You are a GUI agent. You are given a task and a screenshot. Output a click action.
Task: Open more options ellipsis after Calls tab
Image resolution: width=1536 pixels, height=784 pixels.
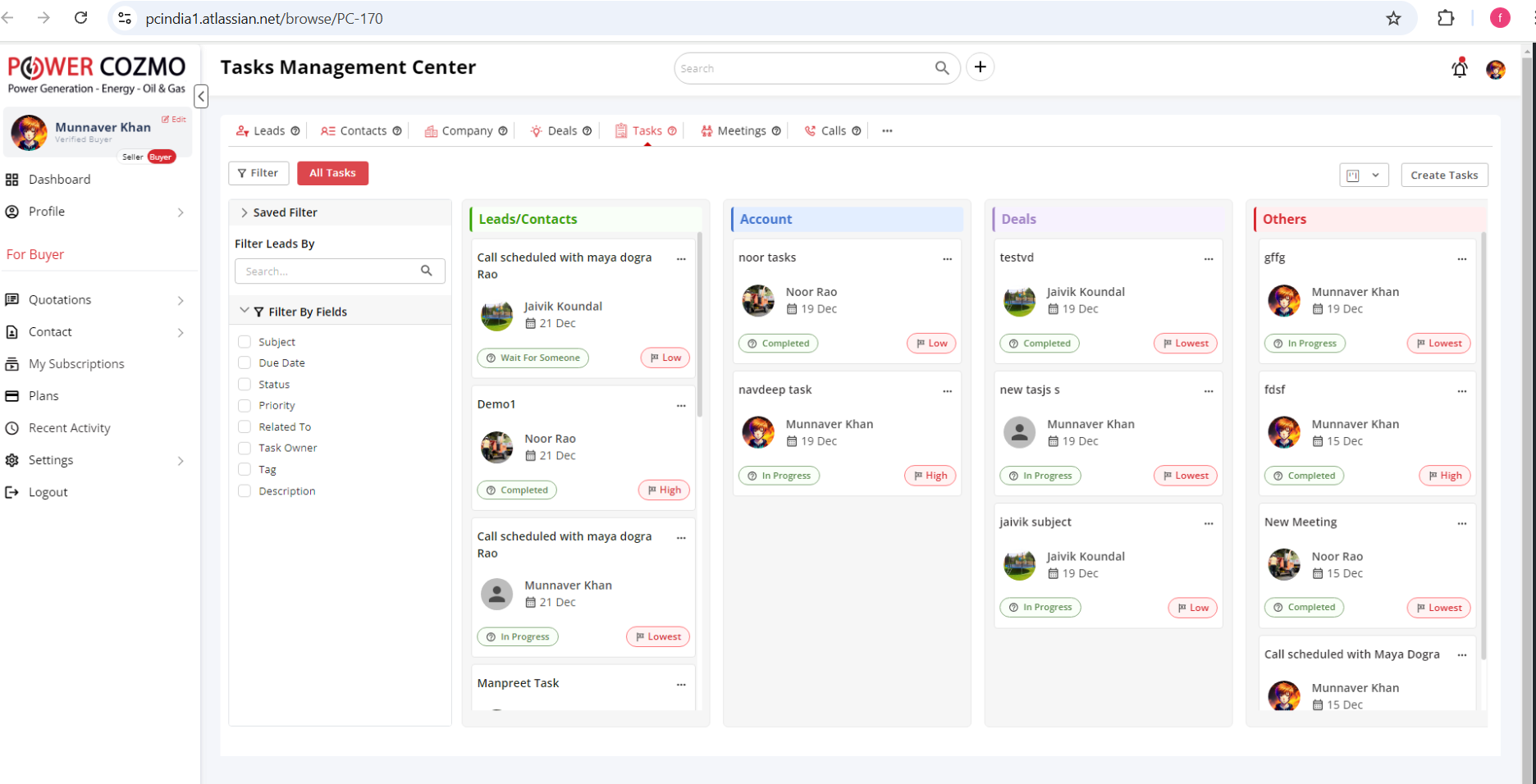point(887,131)
